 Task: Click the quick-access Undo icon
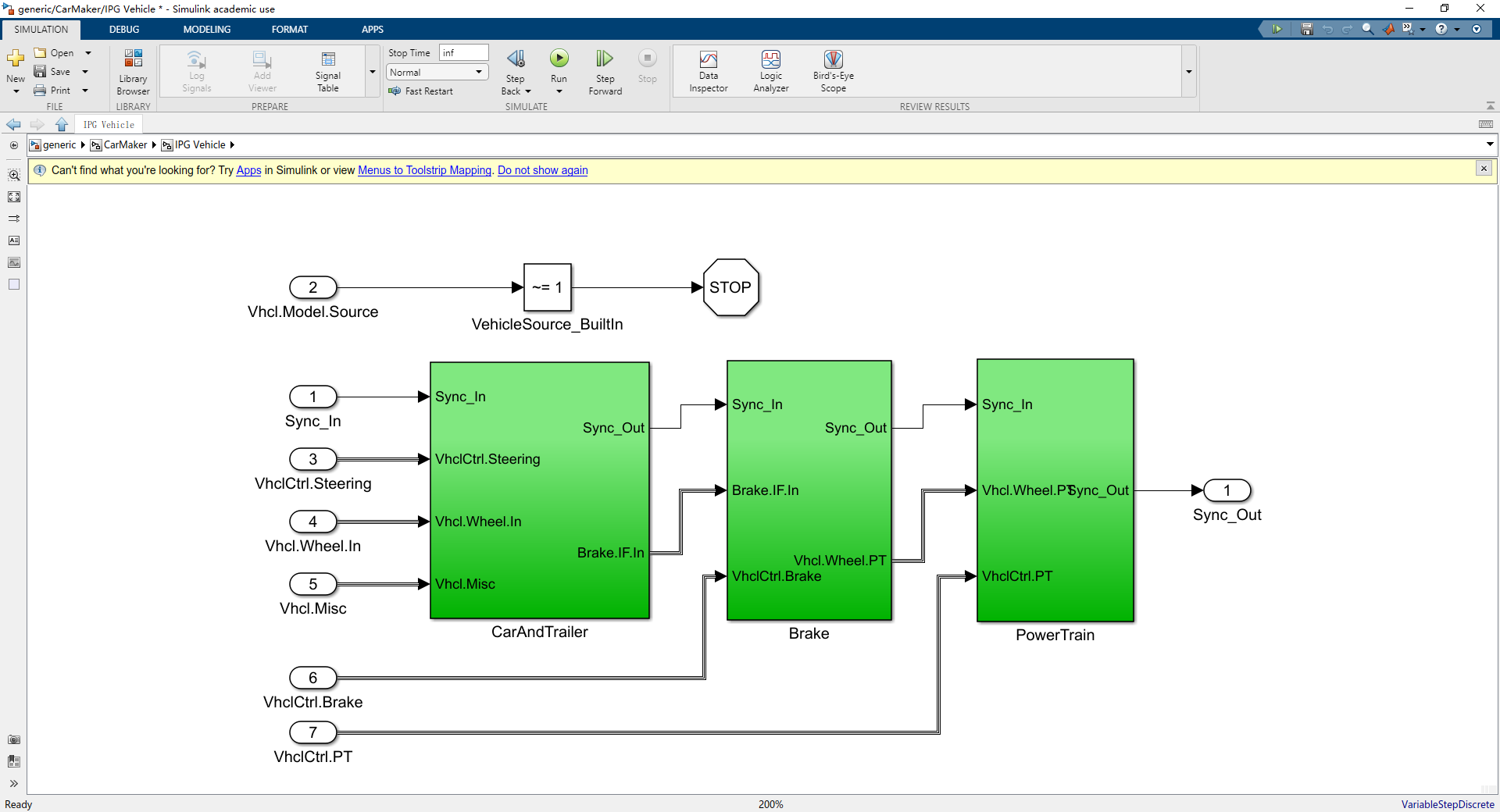point(1327,29)
